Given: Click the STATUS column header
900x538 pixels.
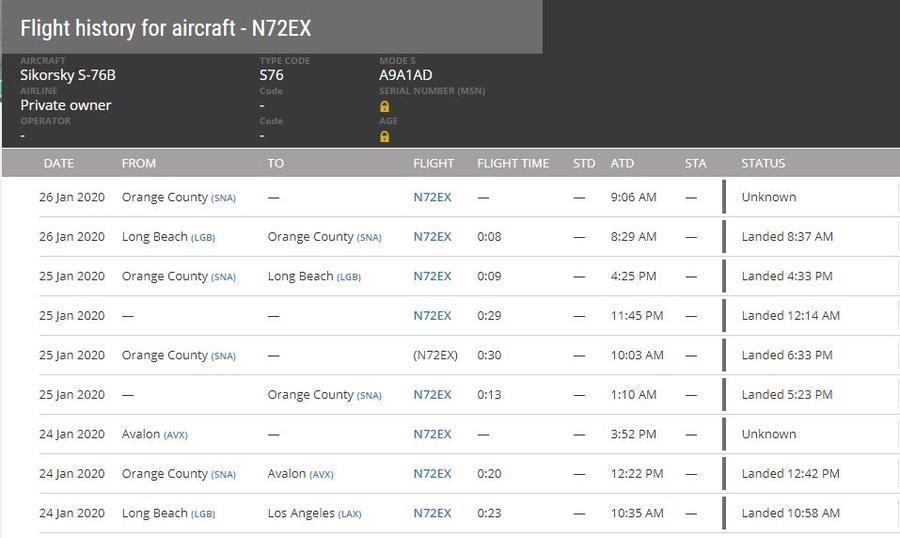Looking at the screenshot, I should (763, 163).
